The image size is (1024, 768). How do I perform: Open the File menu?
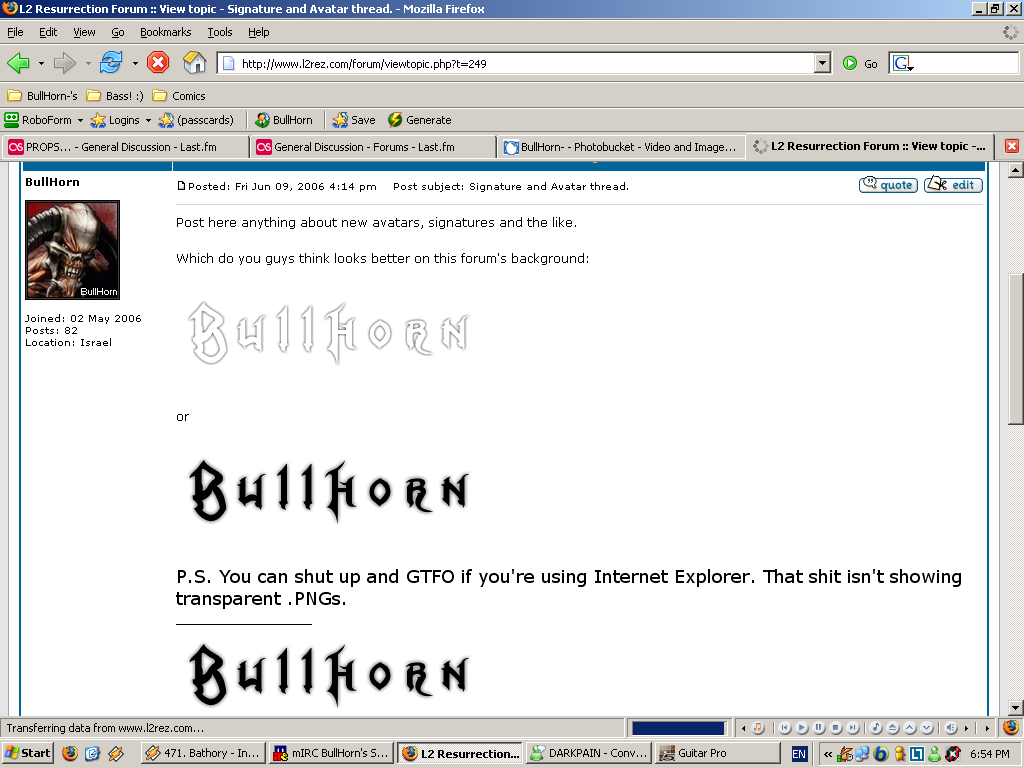[15, 32]
